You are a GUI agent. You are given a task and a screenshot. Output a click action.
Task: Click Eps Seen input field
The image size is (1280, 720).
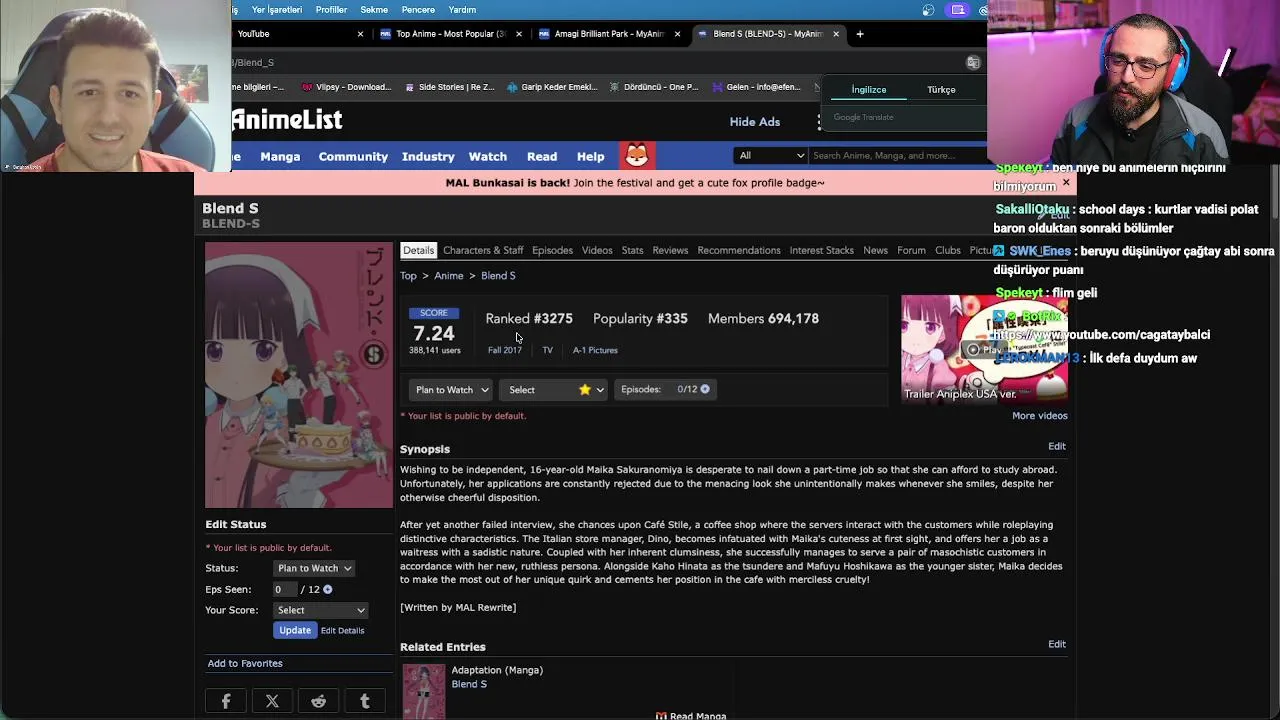285,590
